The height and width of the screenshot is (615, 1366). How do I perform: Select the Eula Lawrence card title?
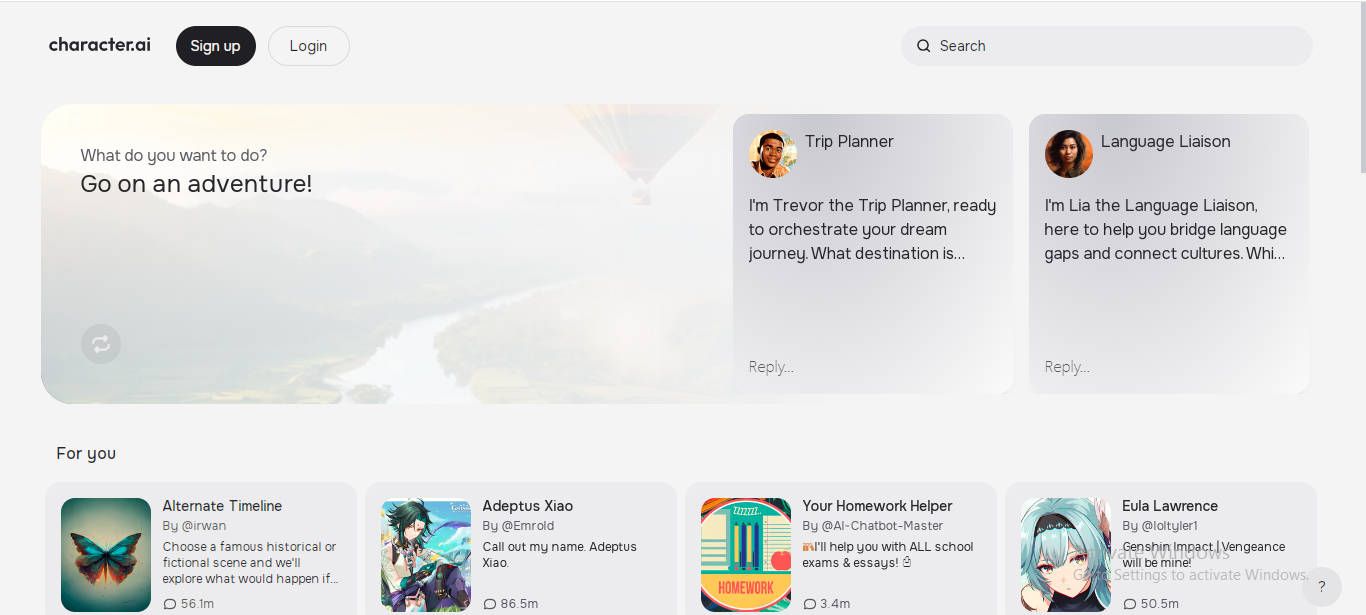click(x=1169, y=506)
